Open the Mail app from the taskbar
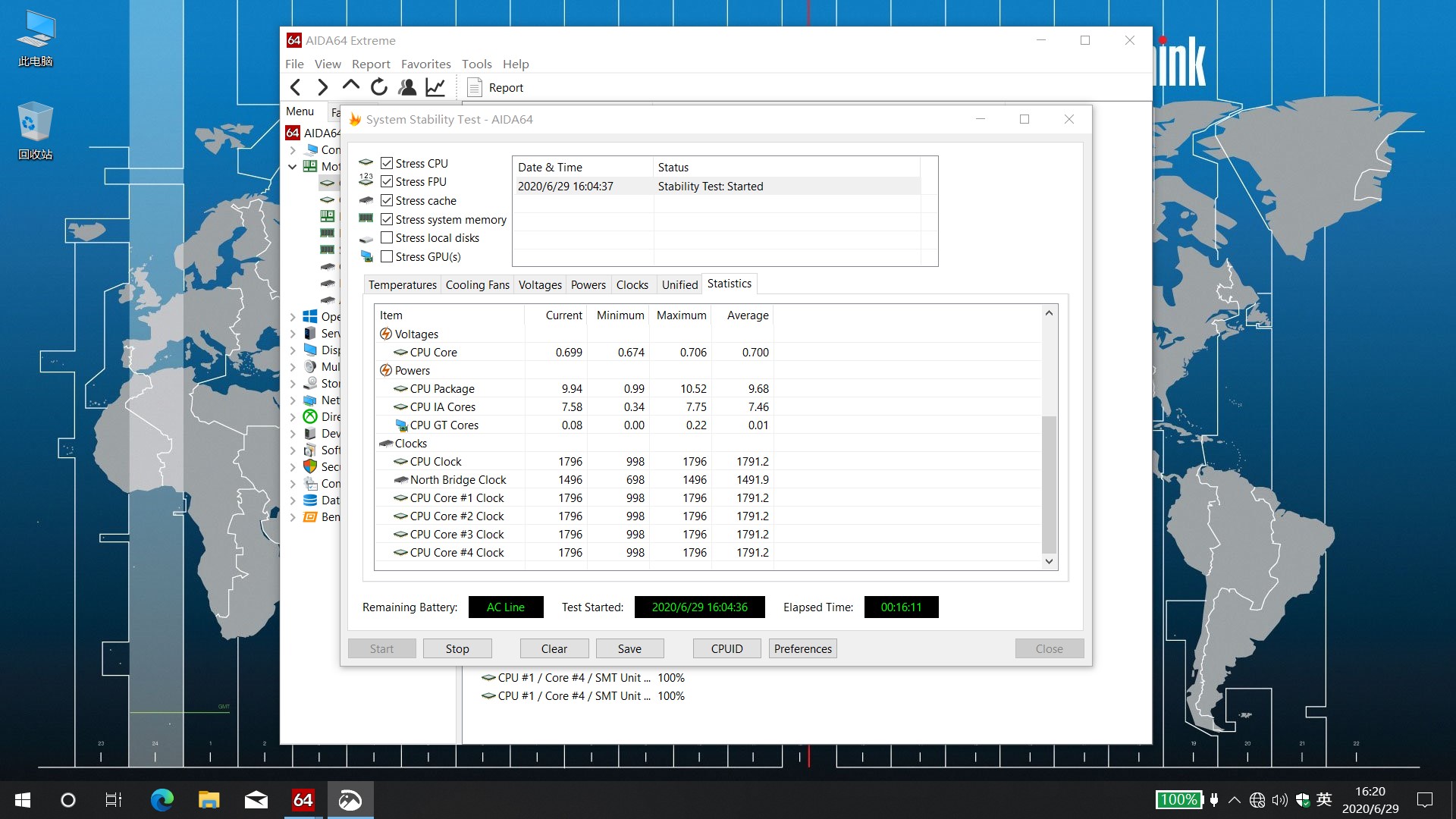This screenshot has height=819, width=1456. tap(256, 800)
